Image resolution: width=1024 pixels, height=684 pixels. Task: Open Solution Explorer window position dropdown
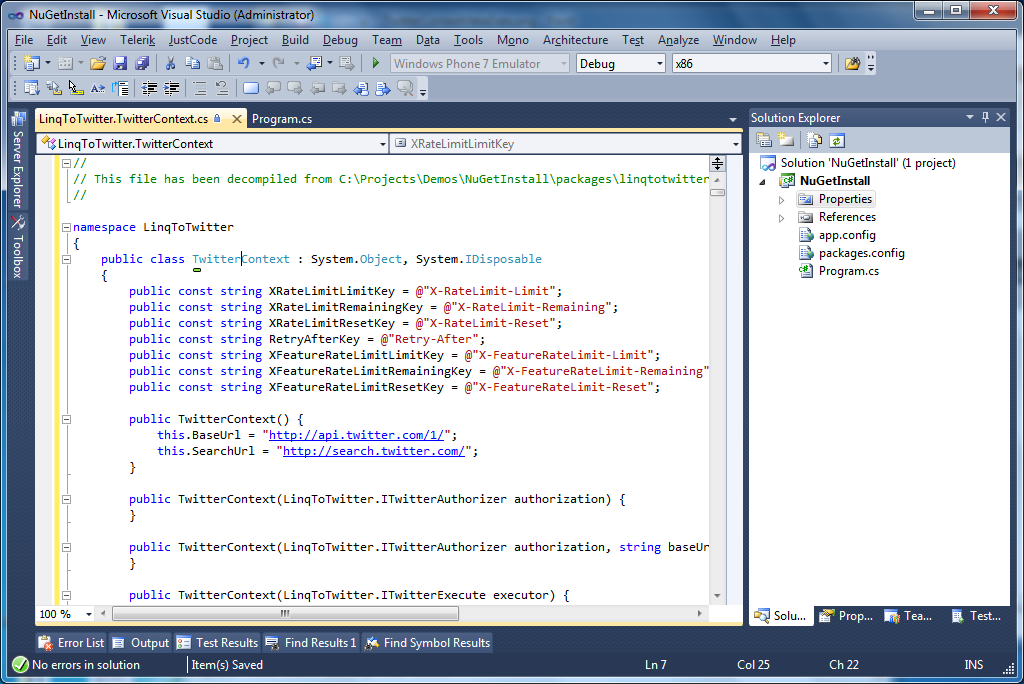(x=970, y=117)
